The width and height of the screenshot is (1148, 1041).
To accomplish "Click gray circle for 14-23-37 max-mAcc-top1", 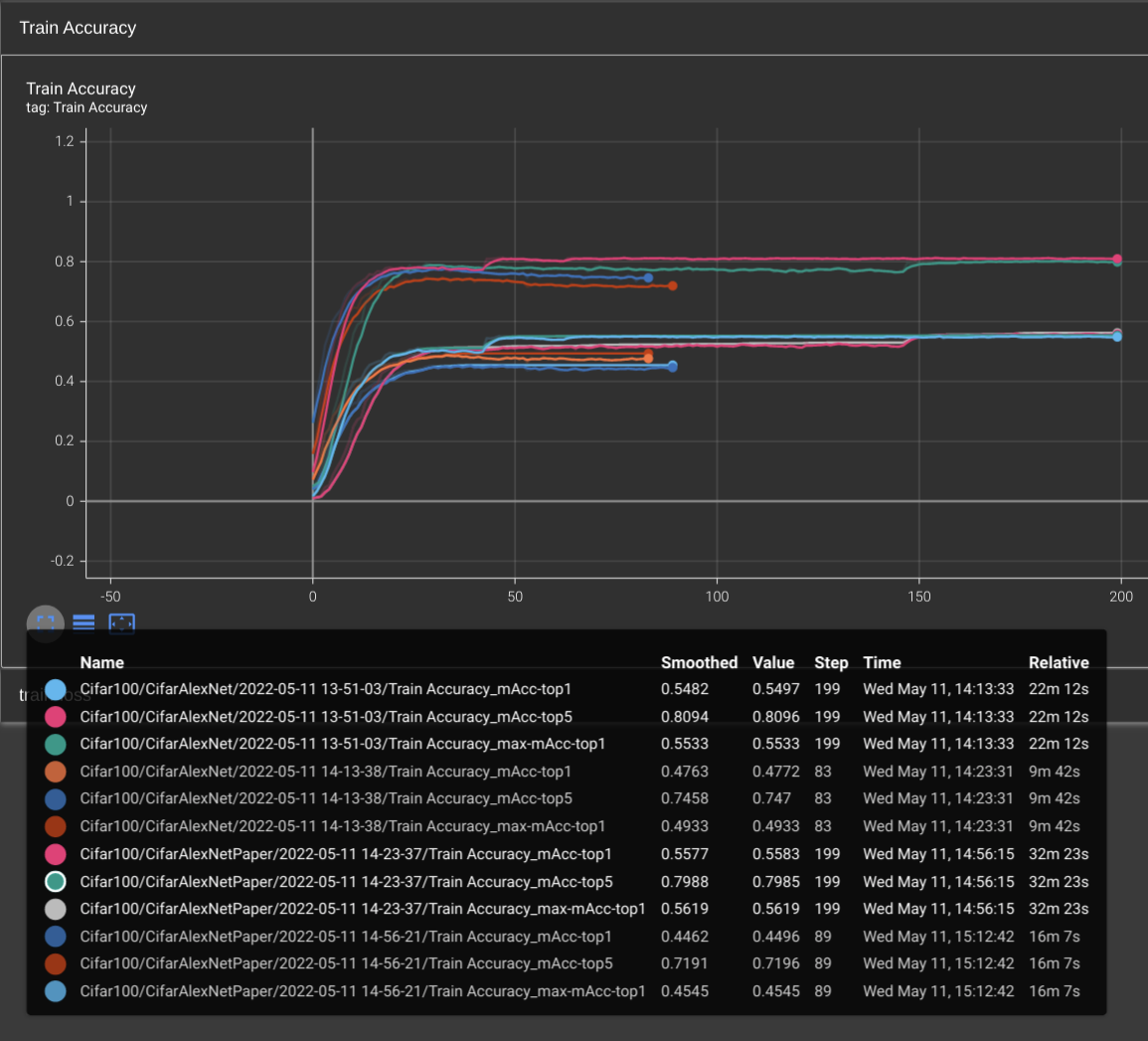I will point(56,909).
